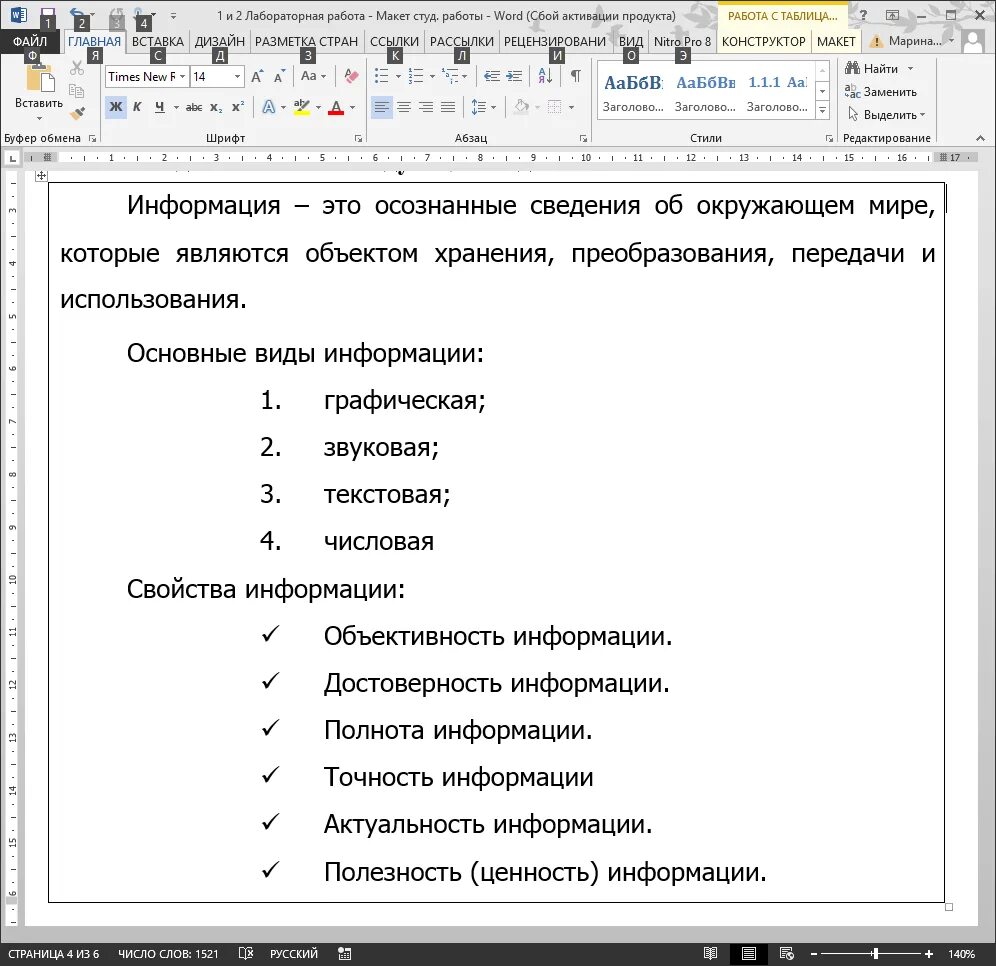The width and height of the screenshot is (996, 966).
Task: Click the Вставить paste clipboard icon
Action: tap(39, 79)
